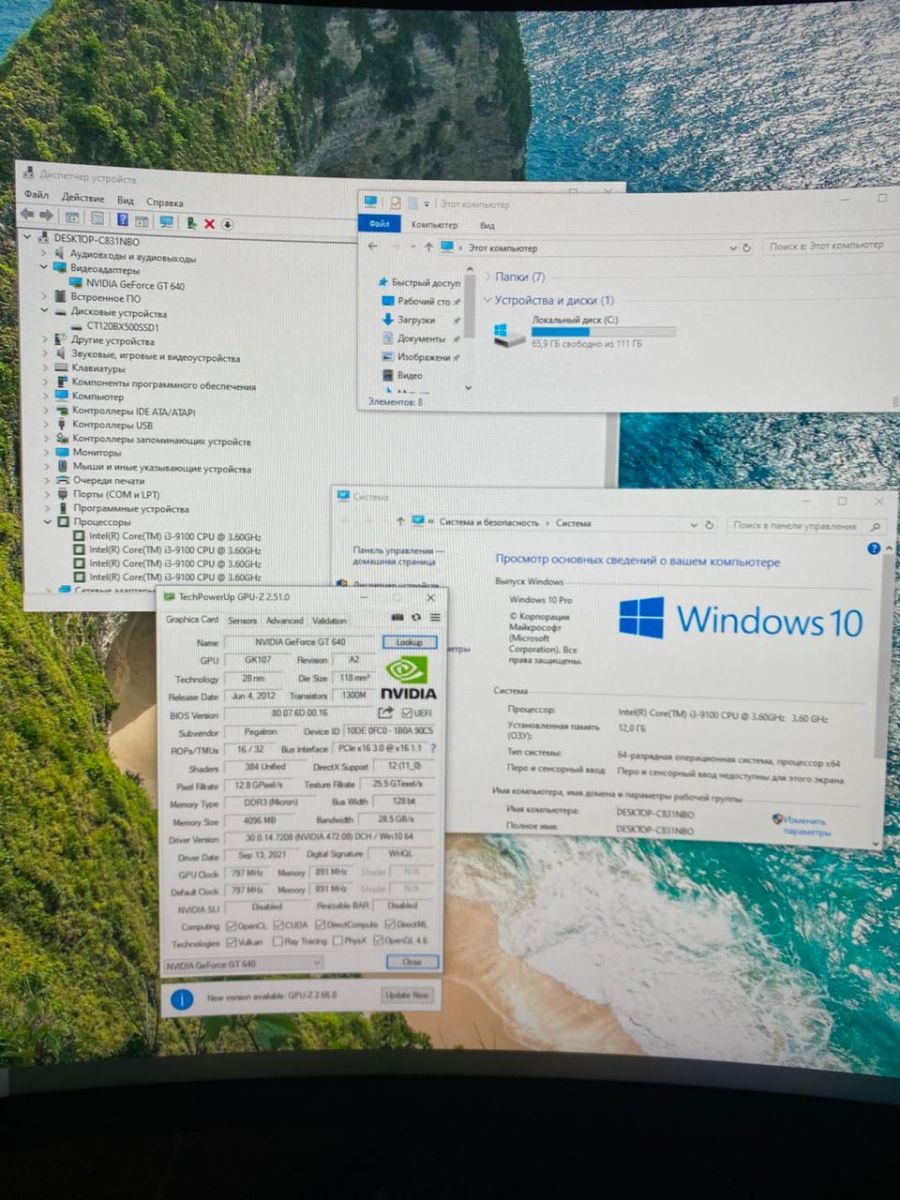This screenshot has width=900, height=1200.
Task: Click the NVIDIA logo in GPU-Z
Action: 408,677
